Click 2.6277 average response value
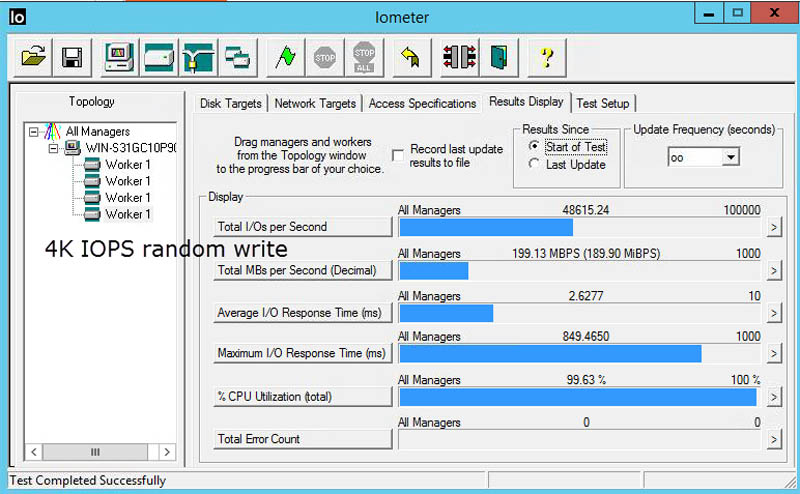Viewport: 800px width, 494px height. pos(586,296)
